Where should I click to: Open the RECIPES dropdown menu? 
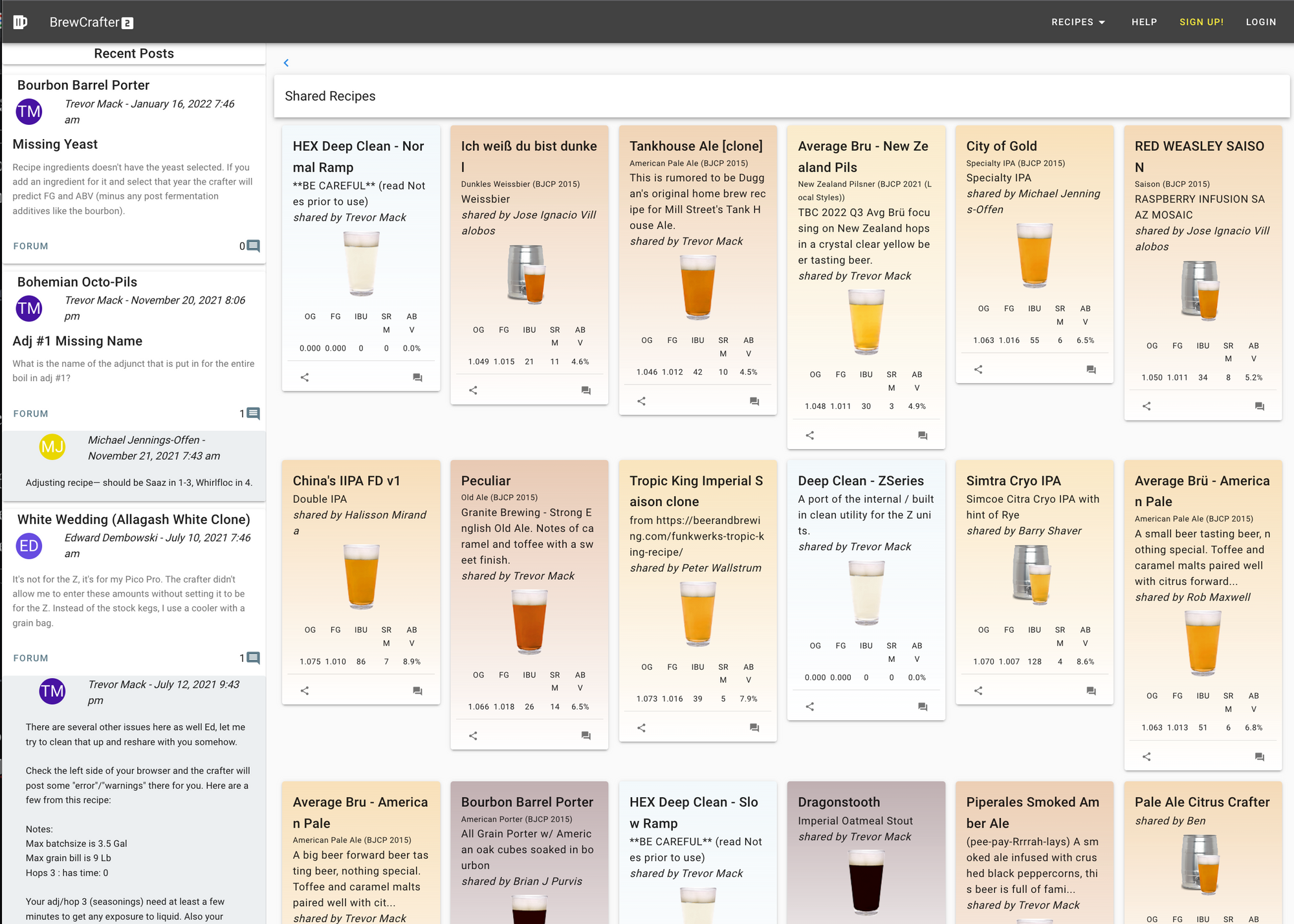click(x=1078, y=22)
